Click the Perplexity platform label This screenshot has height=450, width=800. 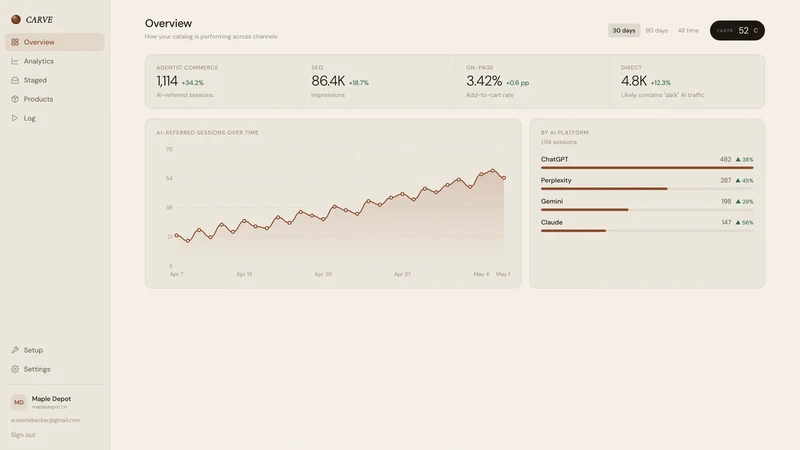pos(556,180)
